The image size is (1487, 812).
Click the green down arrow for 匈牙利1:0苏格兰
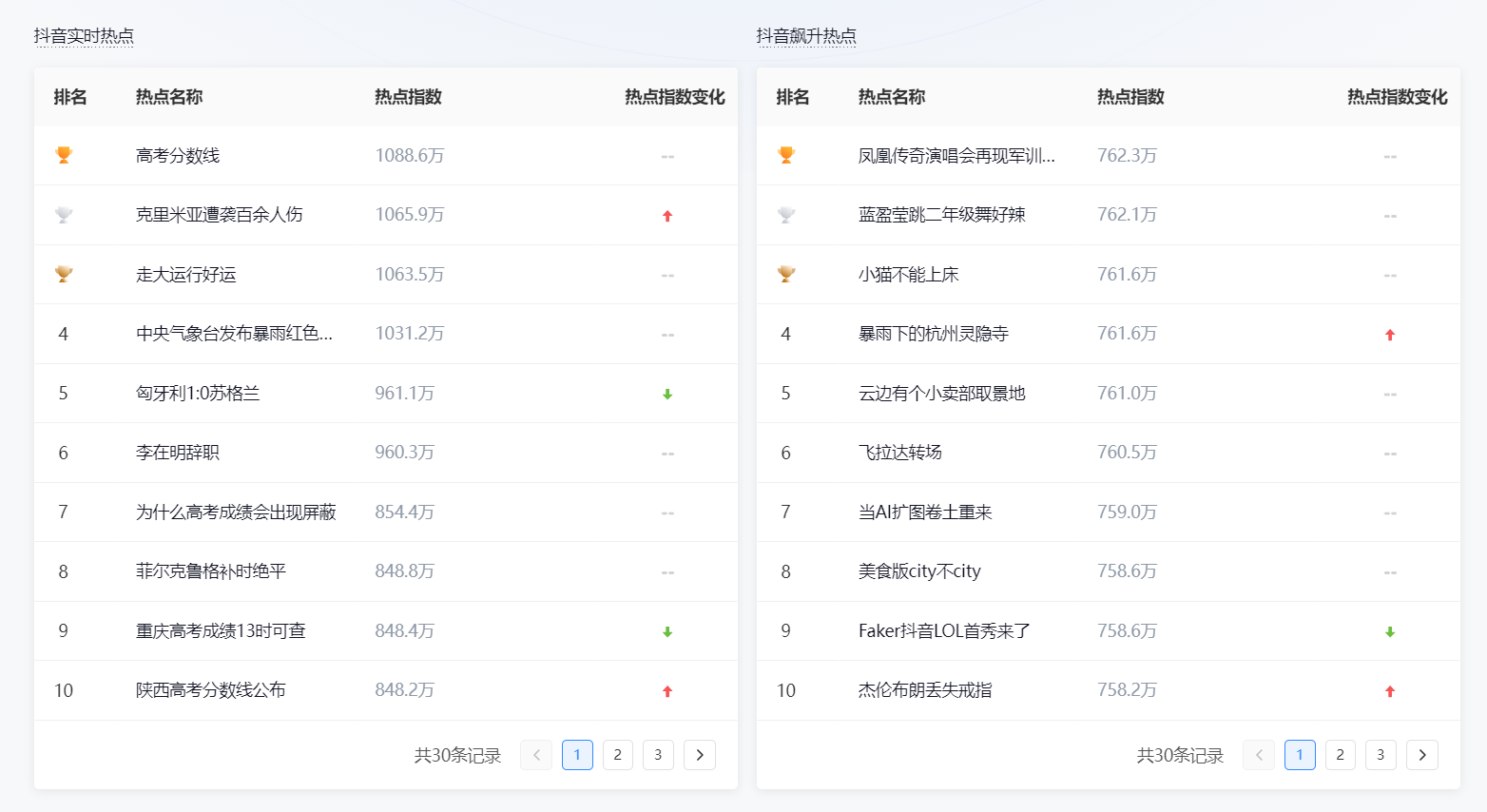667,393
